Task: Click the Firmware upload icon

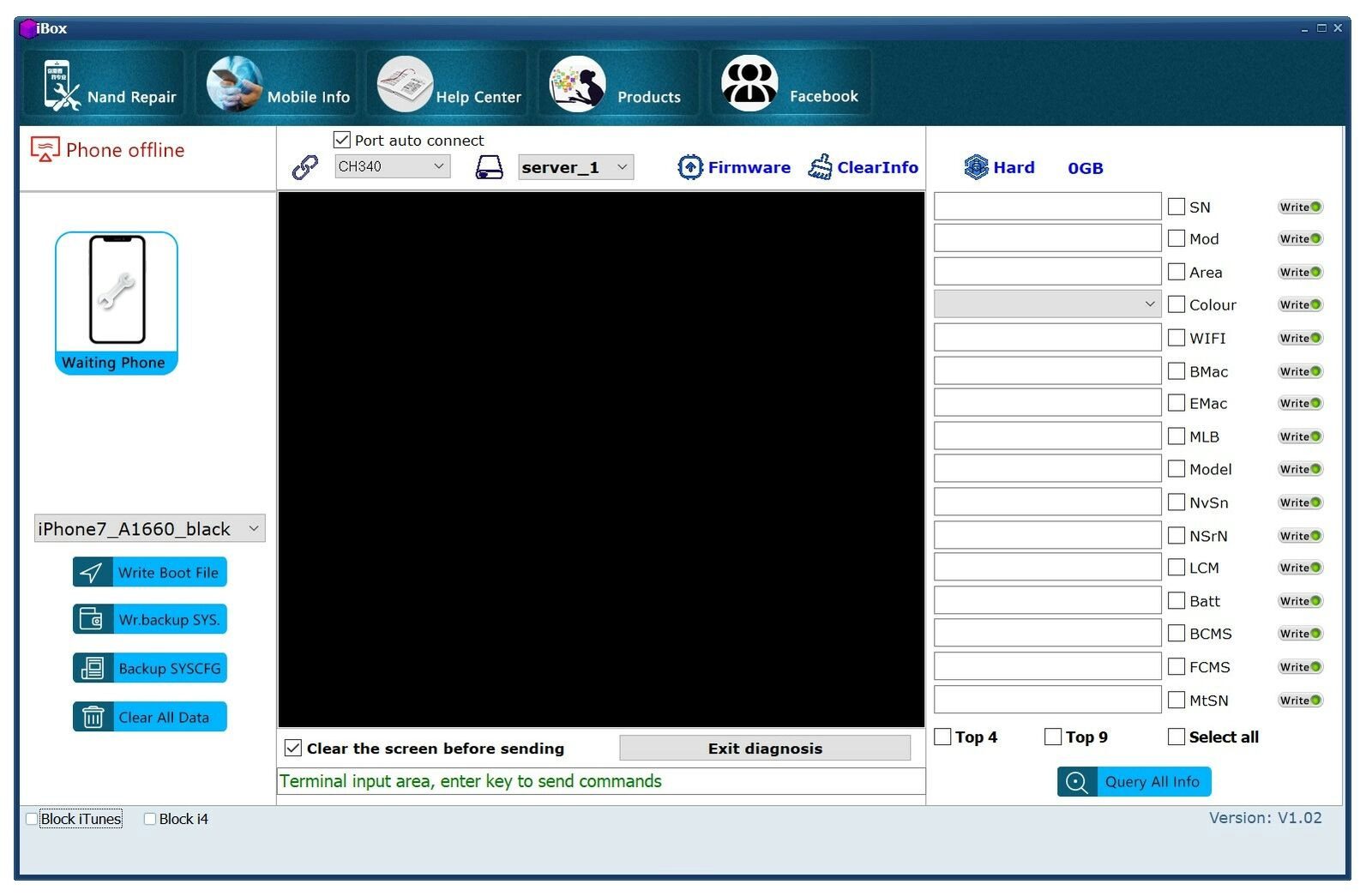Action: [x=689, y=167]
